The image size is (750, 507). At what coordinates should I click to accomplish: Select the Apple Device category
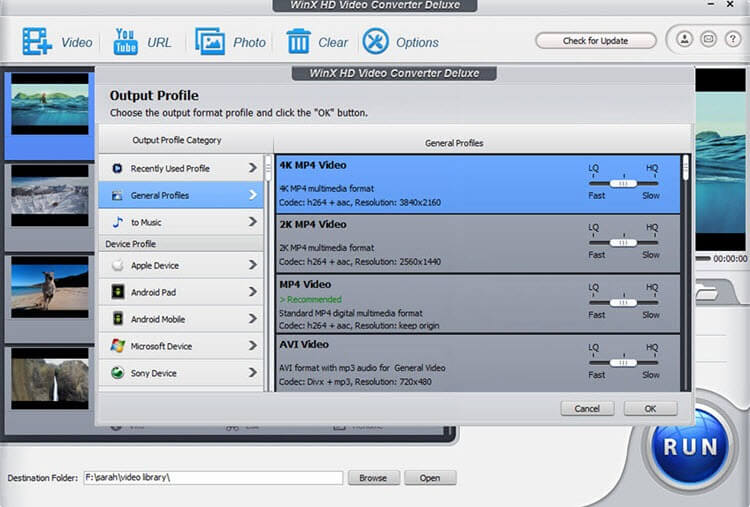pos(181,265)
